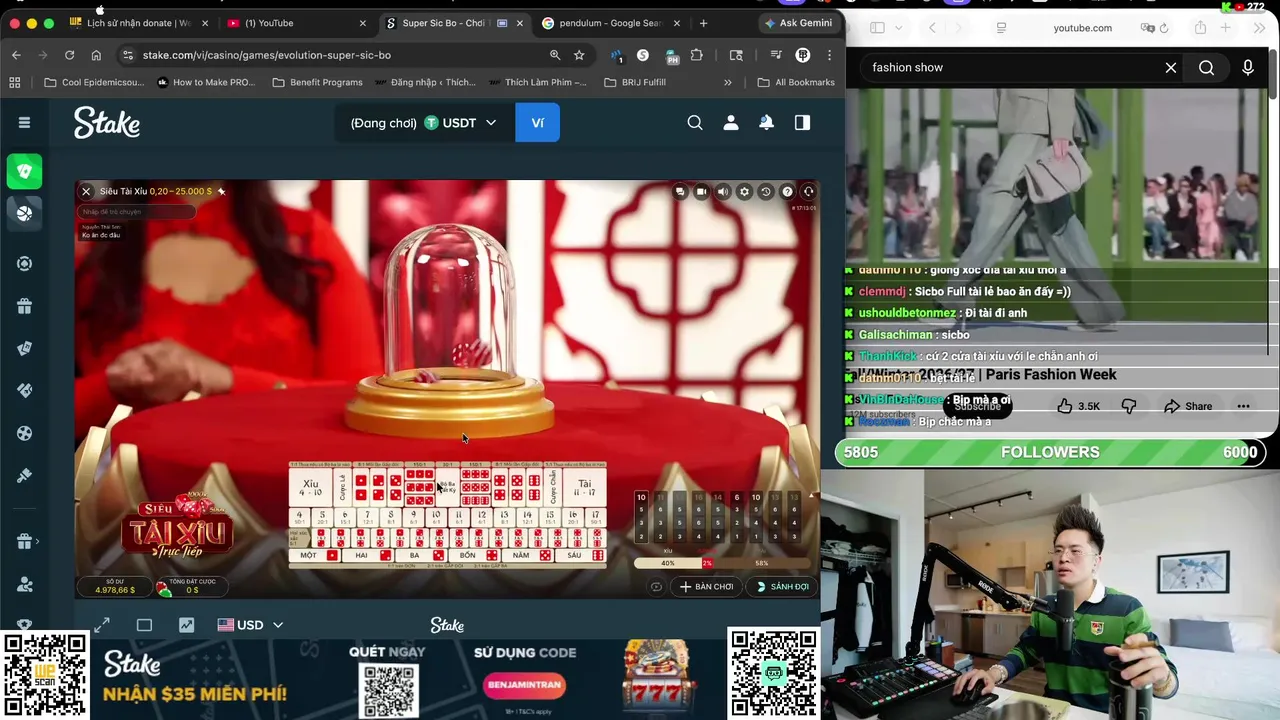Image resolution: width=1280 pixels, height=720 pixels.
Task: Select the green Casino cards icon in sidebar
Action: (x=25, y=171)
